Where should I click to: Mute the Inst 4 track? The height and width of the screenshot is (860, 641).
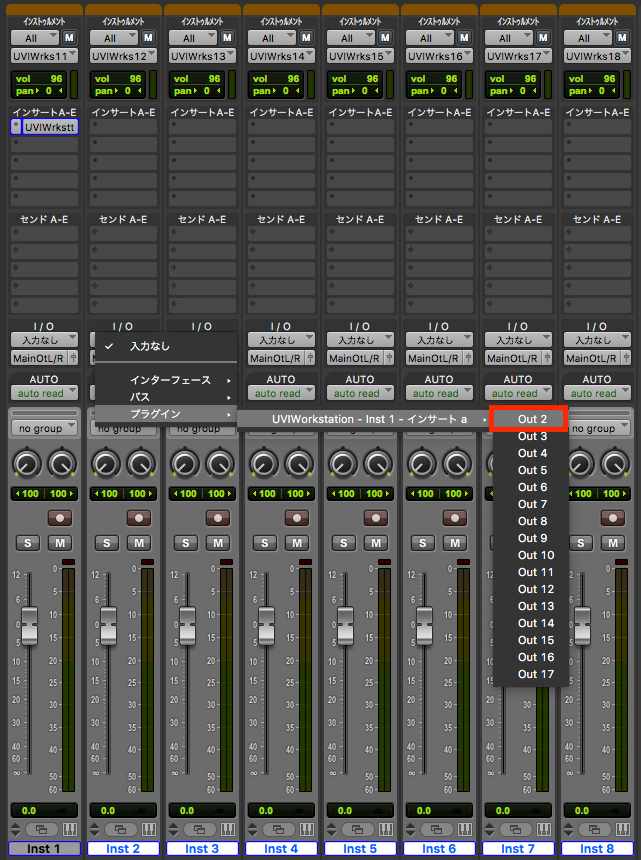[x=297, y=543]
